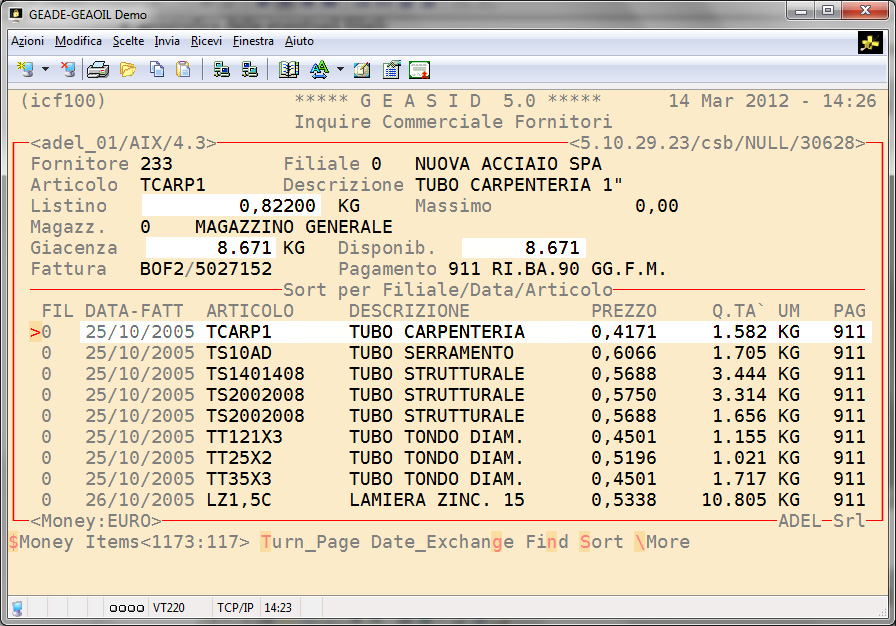Click the Date_Exchange command
This screenshot has width=896, height=626.
[x=442, y=542]
